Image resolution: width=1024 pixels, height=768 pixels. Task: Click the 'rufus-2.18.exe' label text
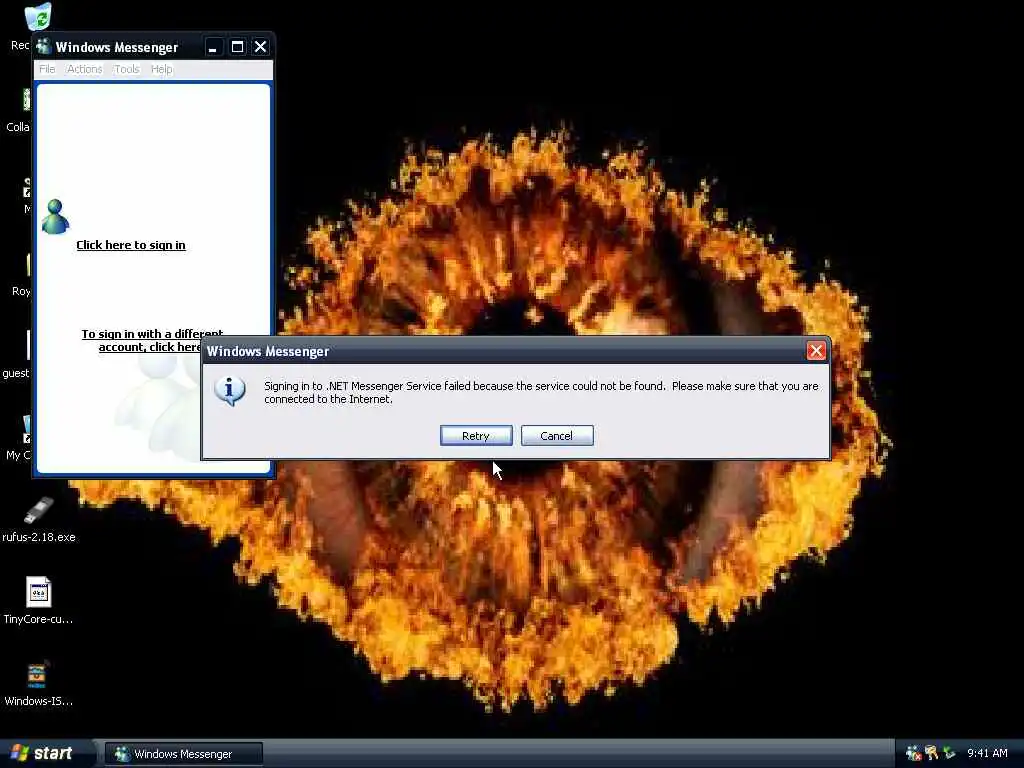click(39, 537)
